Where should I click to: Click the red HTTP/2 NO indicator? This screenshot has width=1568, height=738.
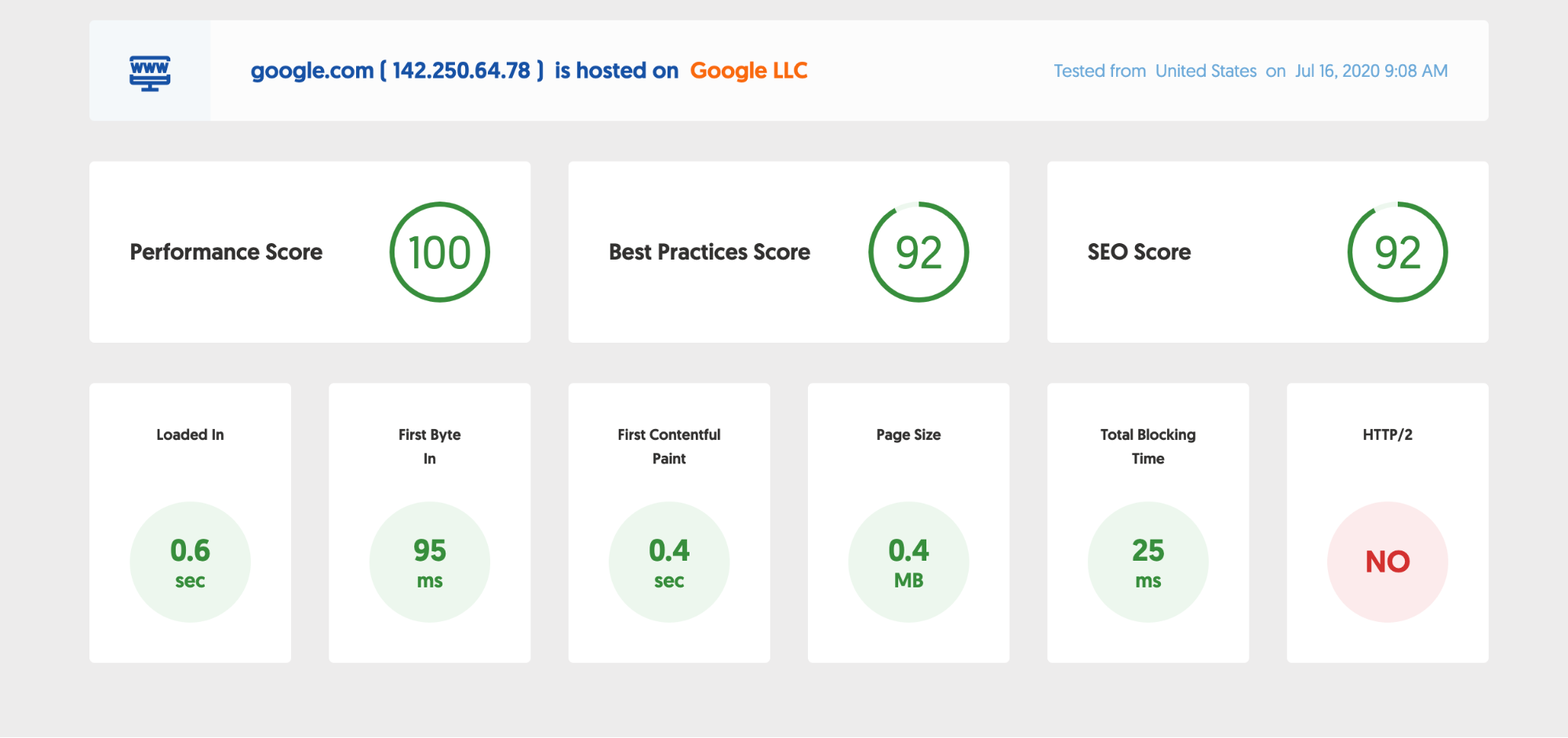point(1387,561)
